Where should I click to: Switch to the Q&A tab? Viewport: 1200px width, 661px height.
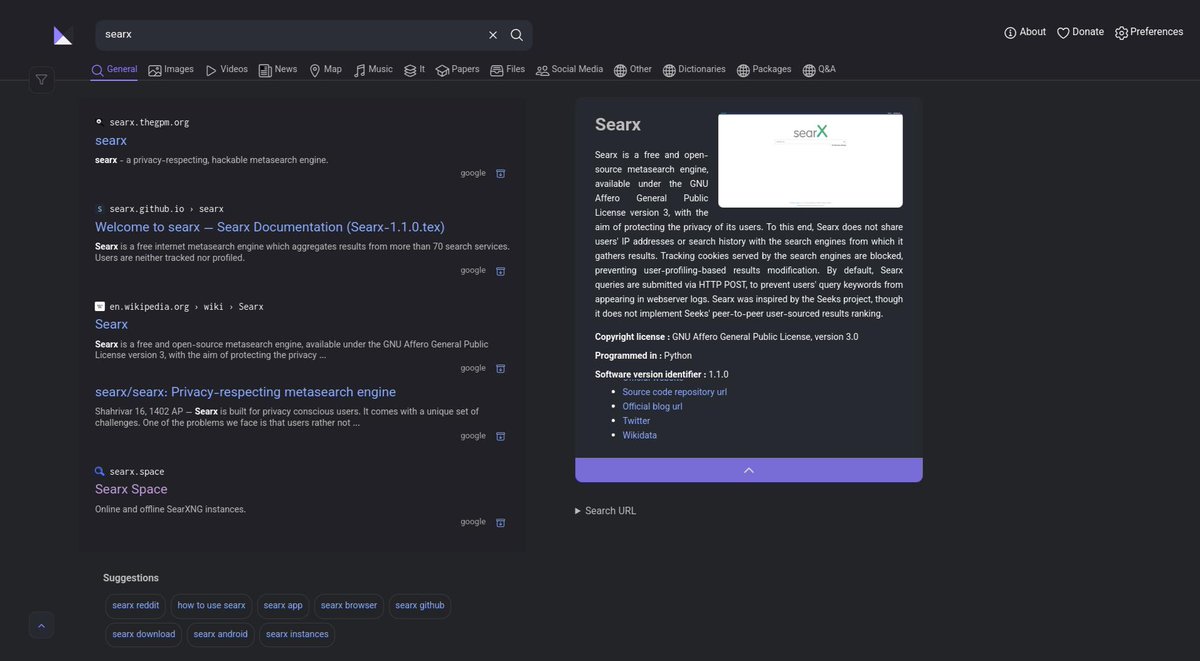(x=819, y=70)
